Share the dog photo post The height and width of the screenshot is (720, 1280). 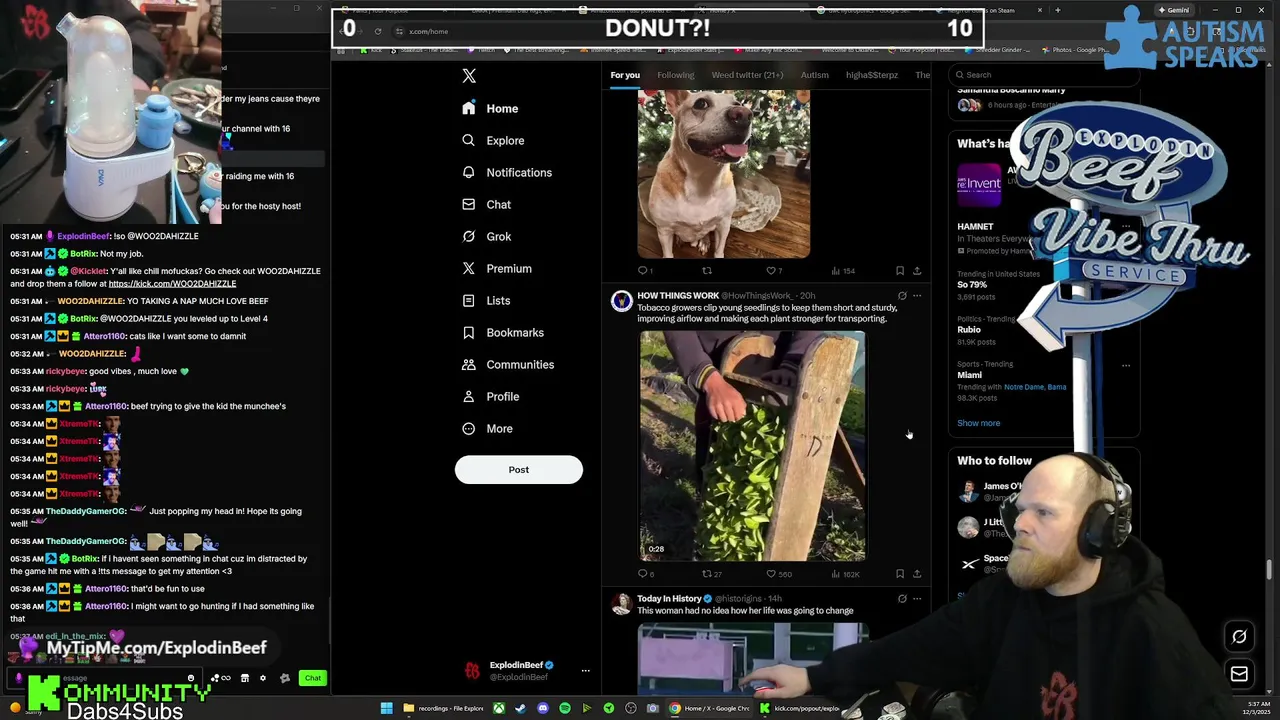pos(916,270)
